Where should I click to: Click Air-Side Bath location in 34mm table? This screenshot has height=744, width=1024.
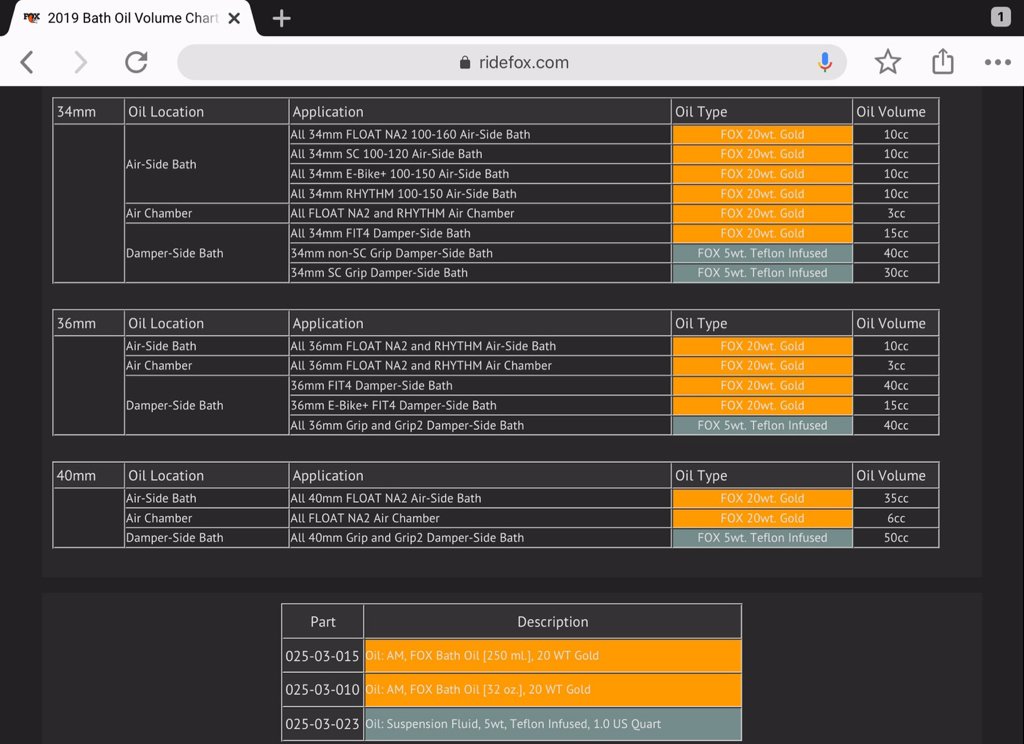pyautogui.click(x=161, y=164)
